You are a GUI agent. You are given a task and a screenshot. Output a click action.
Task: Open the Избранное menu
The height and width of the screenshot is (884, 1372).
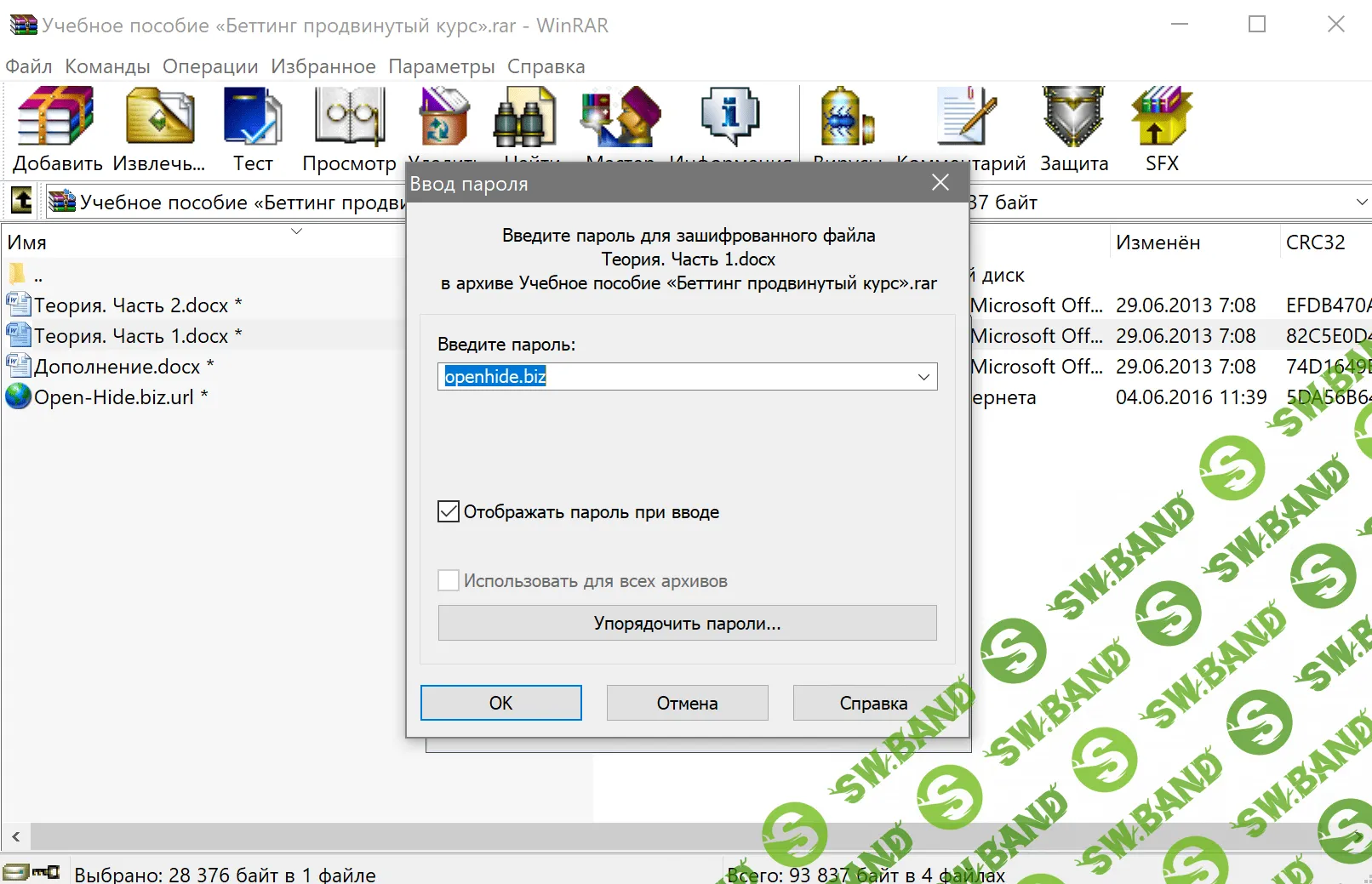(323, 66)
